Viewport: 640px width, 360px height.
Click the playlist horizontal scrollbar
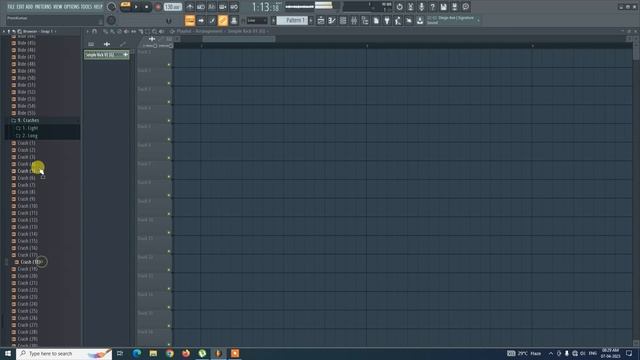pyautogui.click(x=239, y=39)
